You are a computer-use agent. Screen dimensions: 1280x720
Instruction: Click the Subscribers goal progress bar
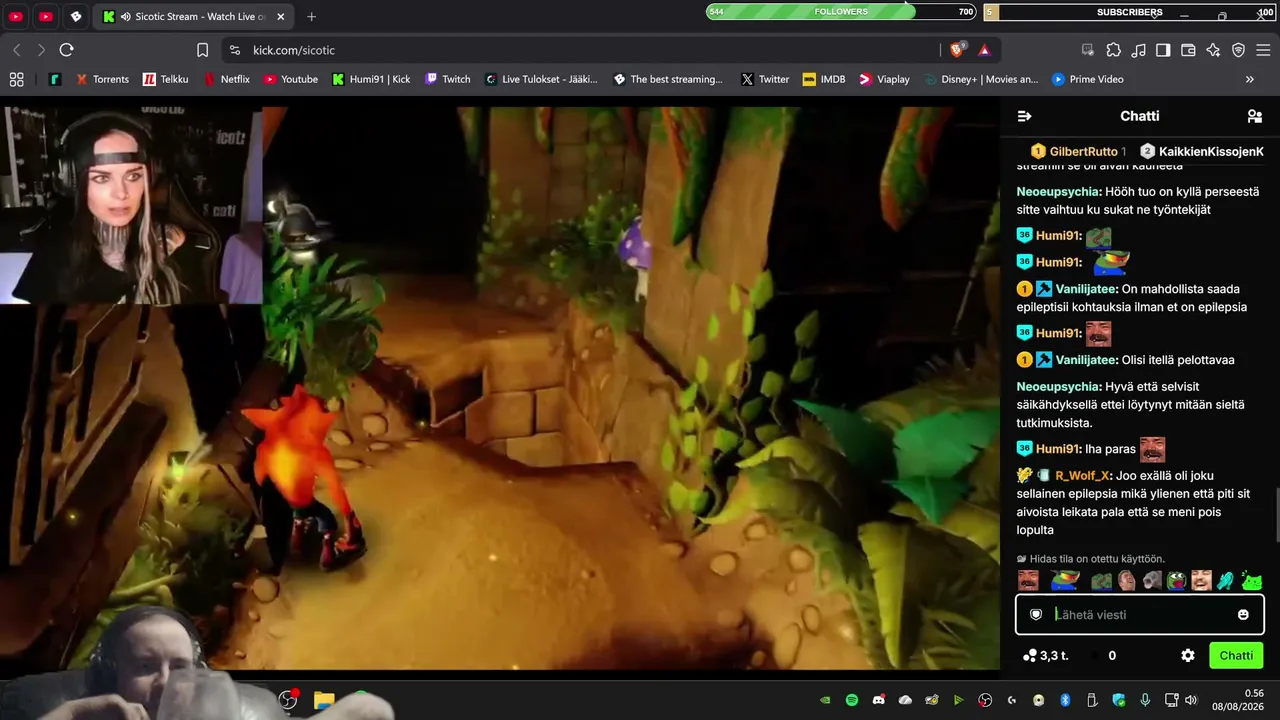click(x=1130, y=12)
